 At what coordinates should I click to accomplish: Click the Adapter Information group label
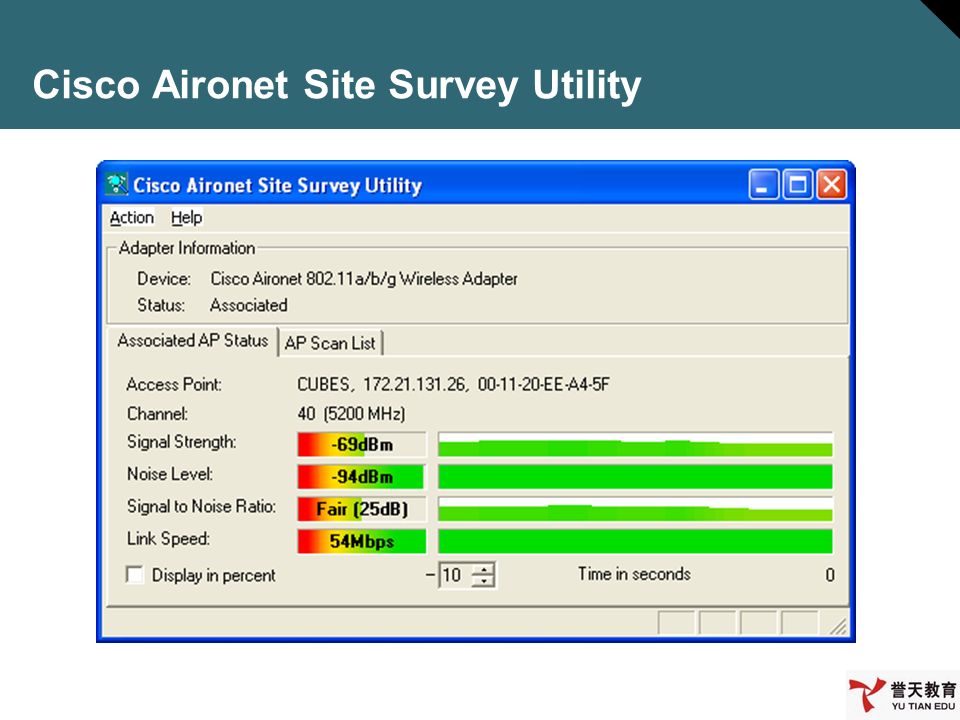(x=187, y=248)
